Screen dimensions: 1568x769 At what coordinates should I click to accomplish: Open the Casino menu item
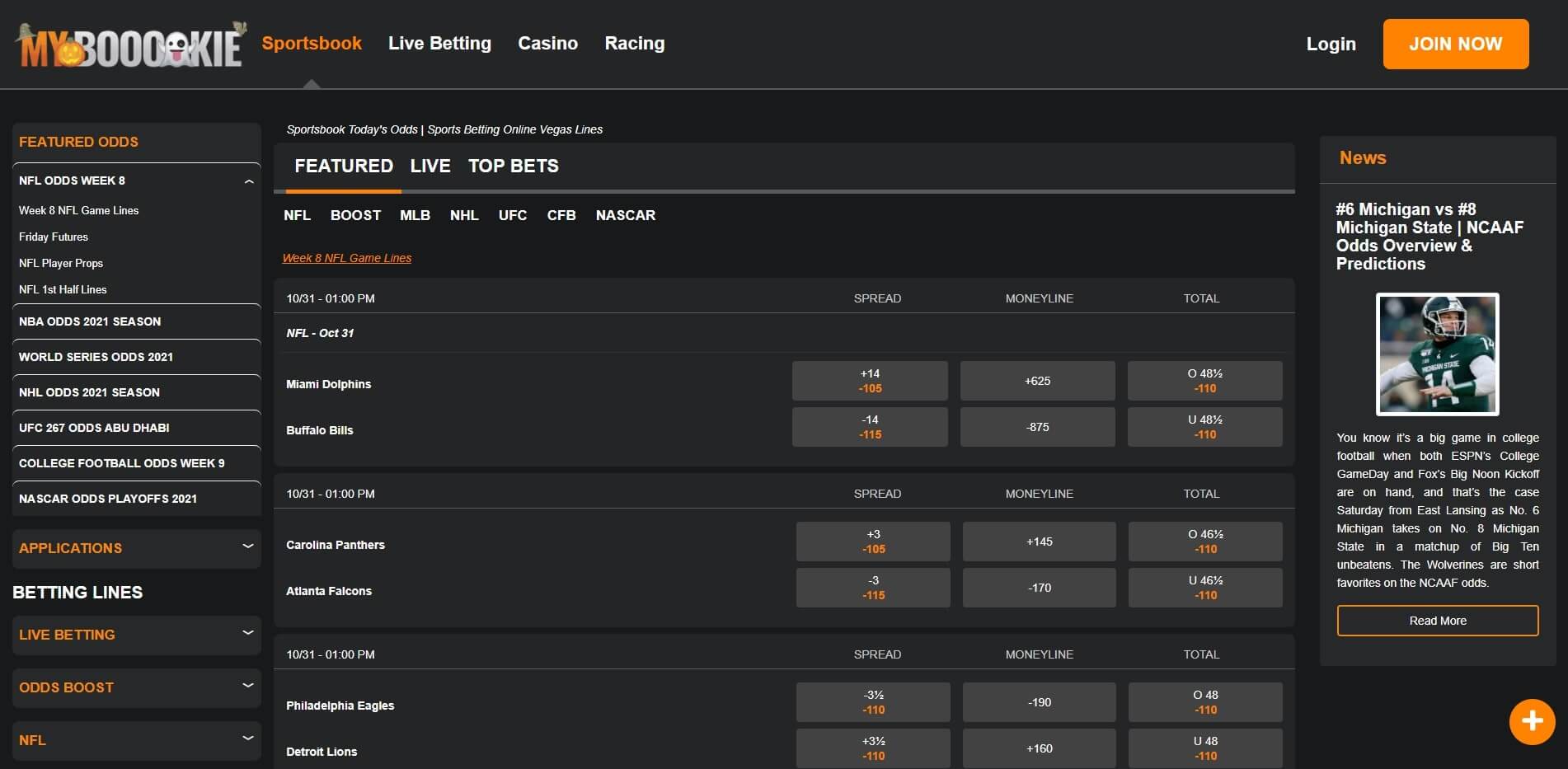point(547,43)
